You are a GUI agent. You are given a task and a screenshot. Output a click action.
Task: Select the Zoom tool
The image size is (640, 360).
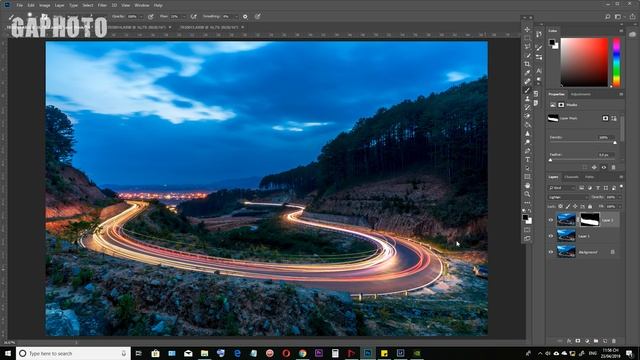click(x=527, y=194)
